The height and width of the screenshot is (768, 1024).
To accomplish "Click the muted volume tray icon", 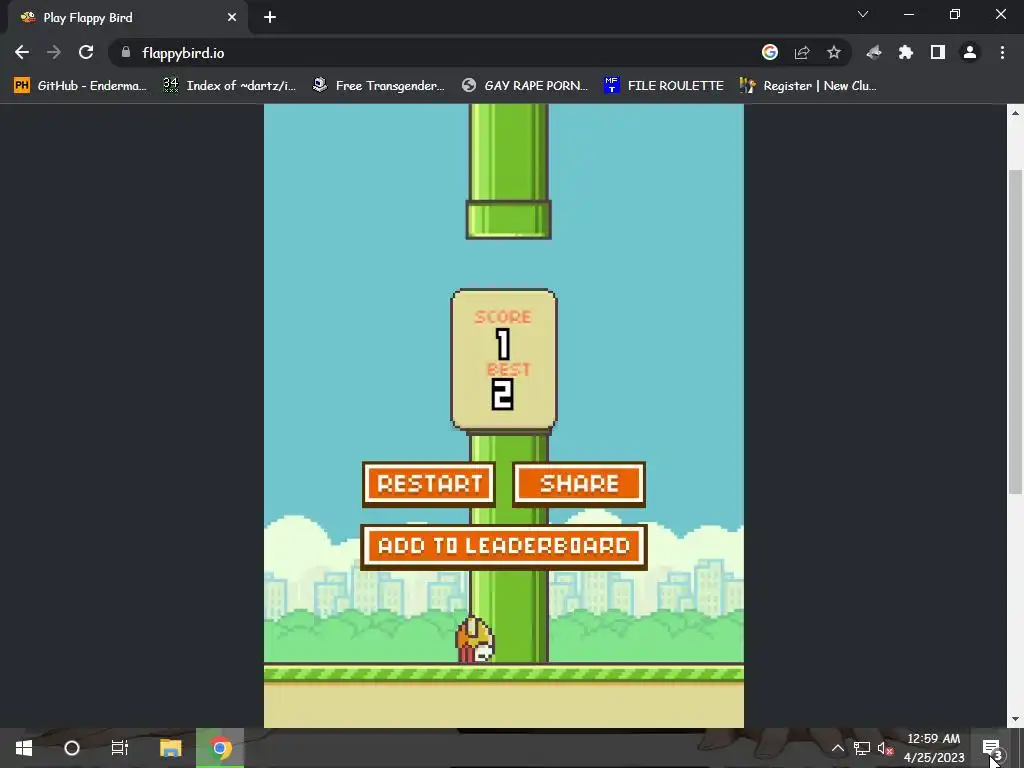I will (886, 748).
